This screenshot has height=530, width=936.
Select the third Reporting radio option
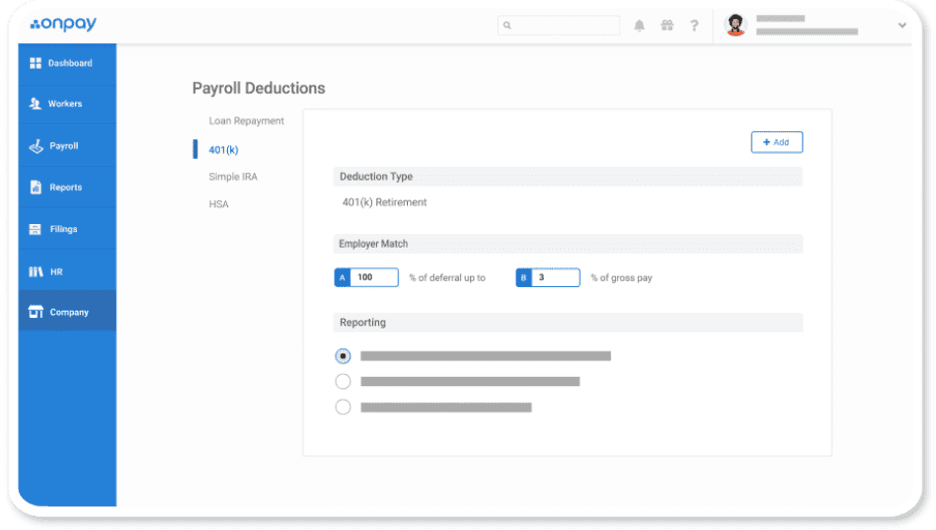(343, 407)
